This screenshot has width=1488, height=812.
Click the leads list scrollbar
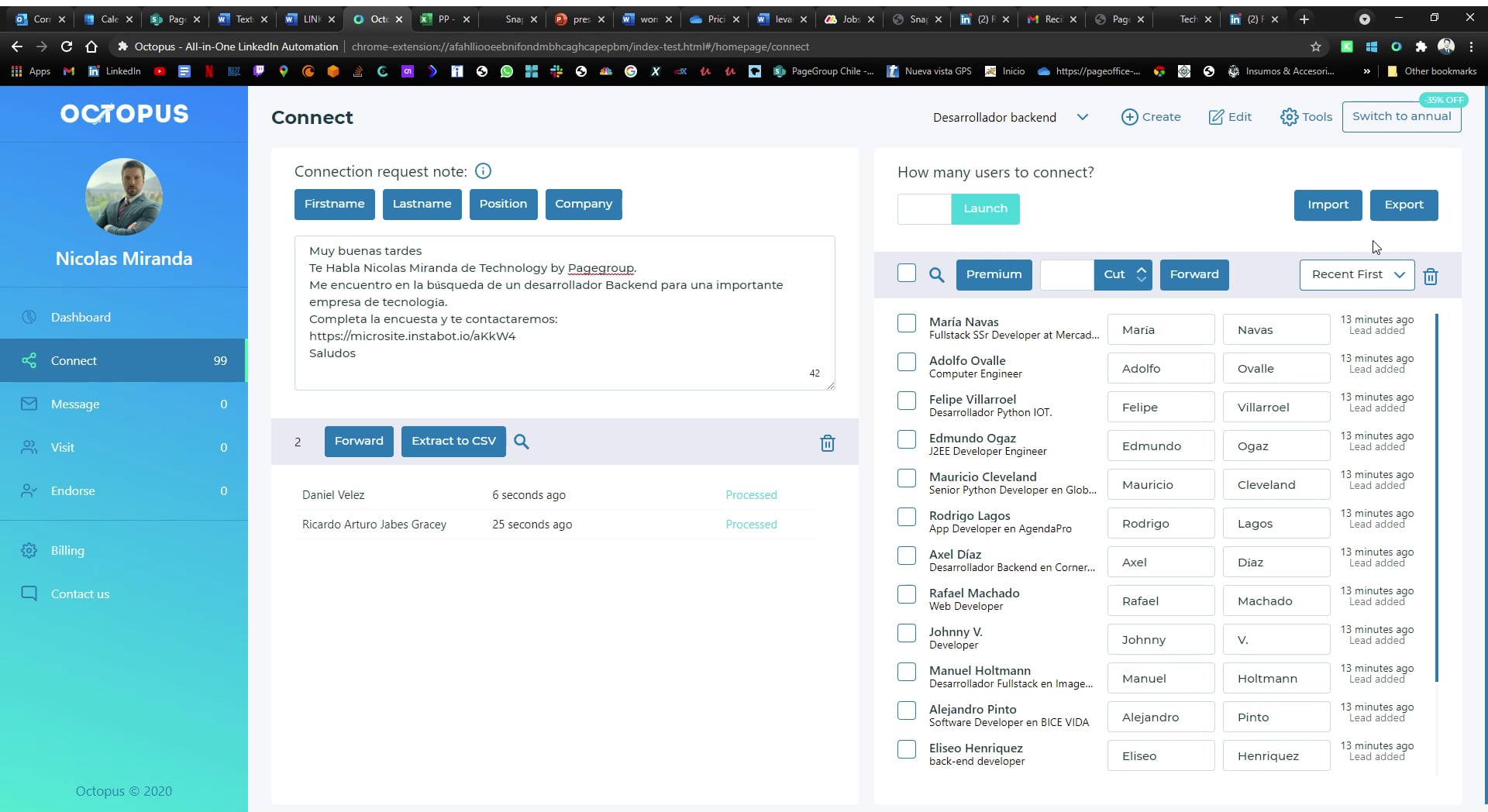[x=1437, y=497]
